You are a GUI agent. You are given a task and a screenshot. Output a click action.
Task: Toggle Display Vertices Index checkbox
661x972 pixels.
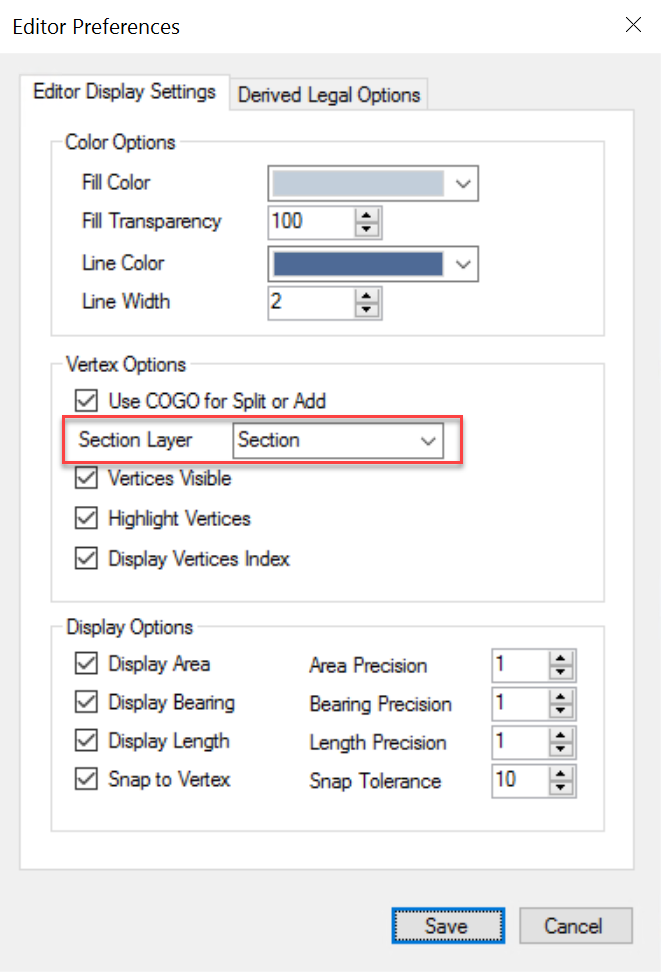[87, 559]
